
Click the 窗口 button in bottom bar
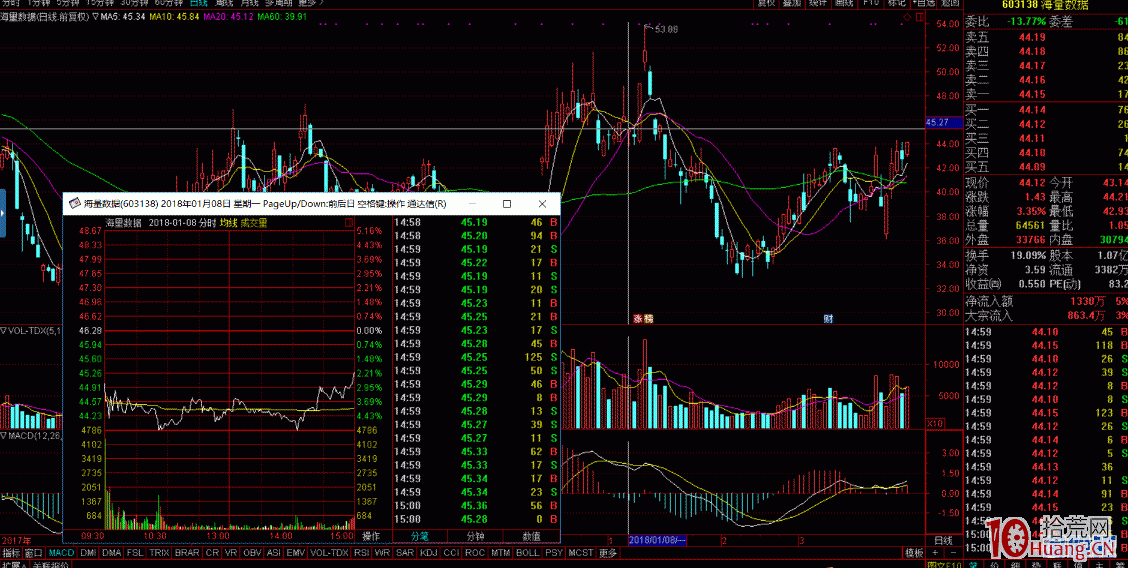(33, 553)
